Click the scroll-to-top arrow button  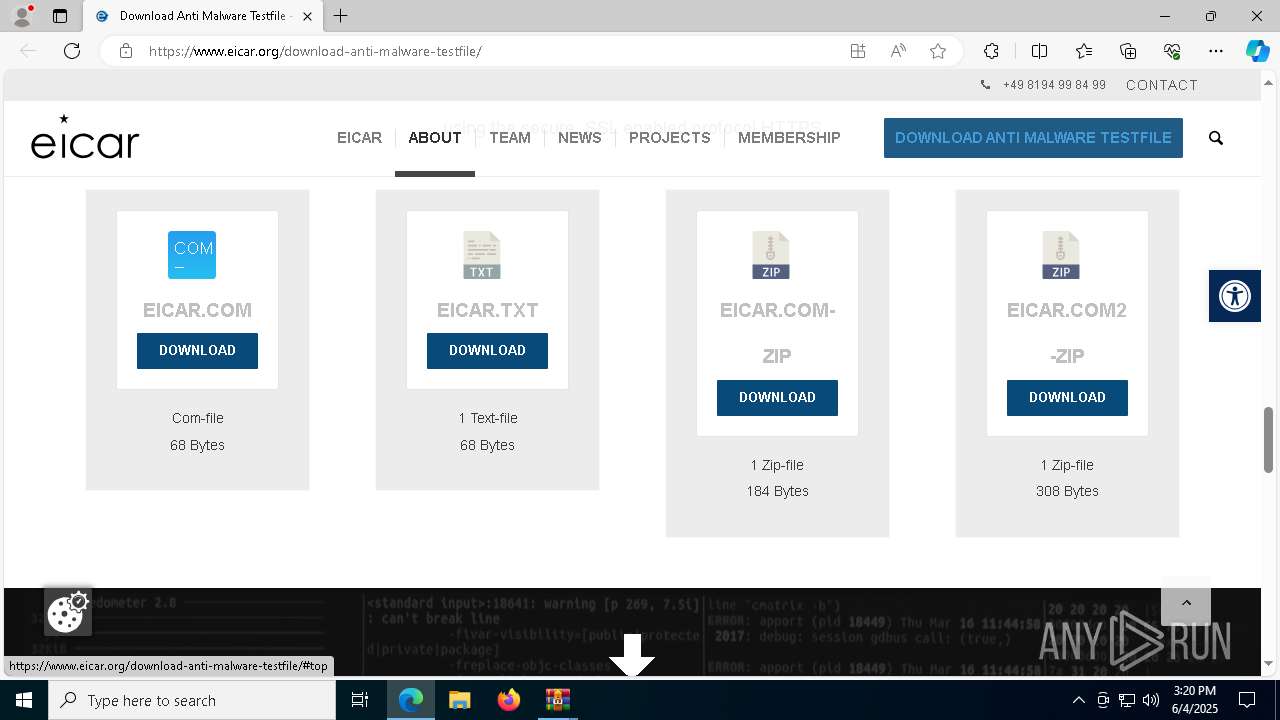pos(1186,603)
